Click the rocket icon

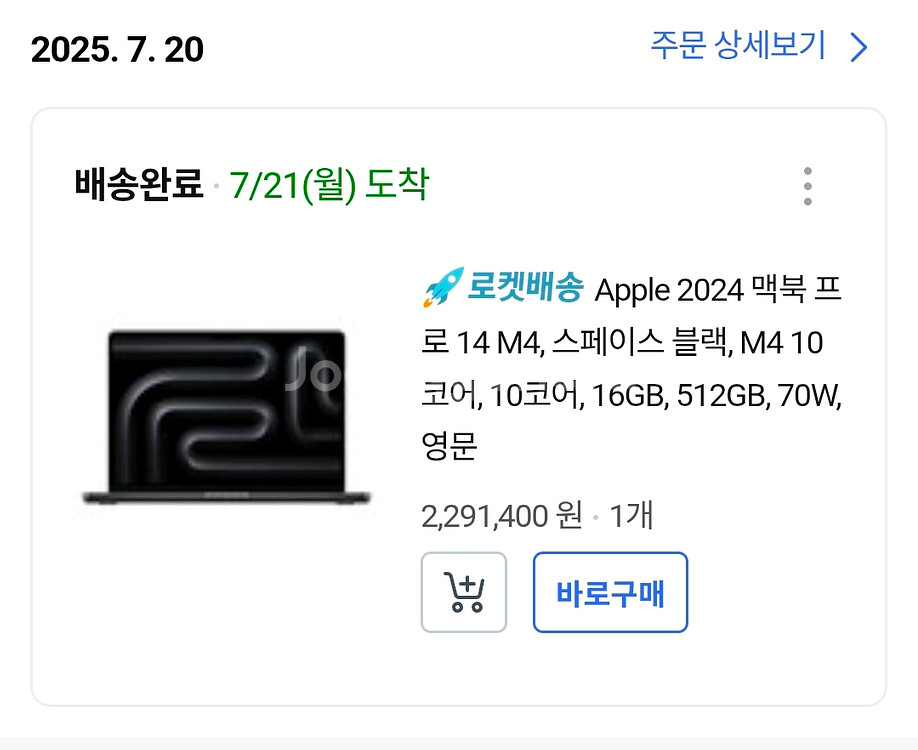pos(440,289)
